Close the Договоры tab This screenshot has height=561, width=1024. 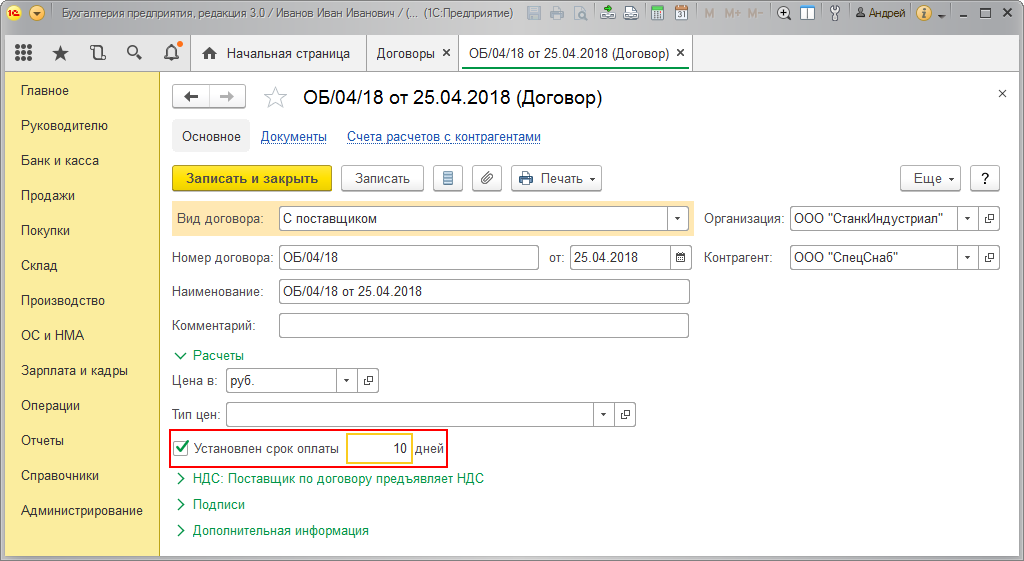point(447,53)
